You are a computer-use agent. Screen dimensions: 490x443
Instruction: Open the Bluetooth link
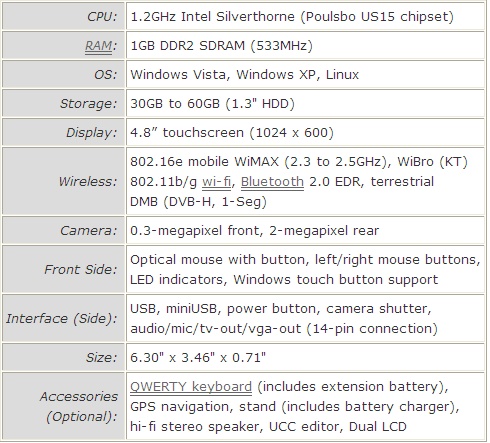[x=272, y=182]
